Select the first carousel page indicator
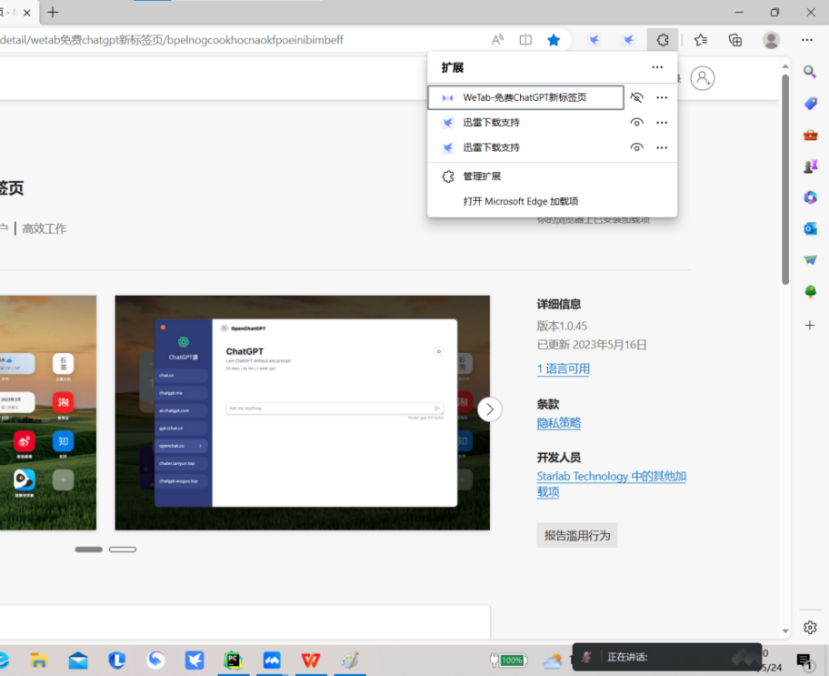Viewport: 829px width, 676px height. pyautogui.click(x=89, y=550)
